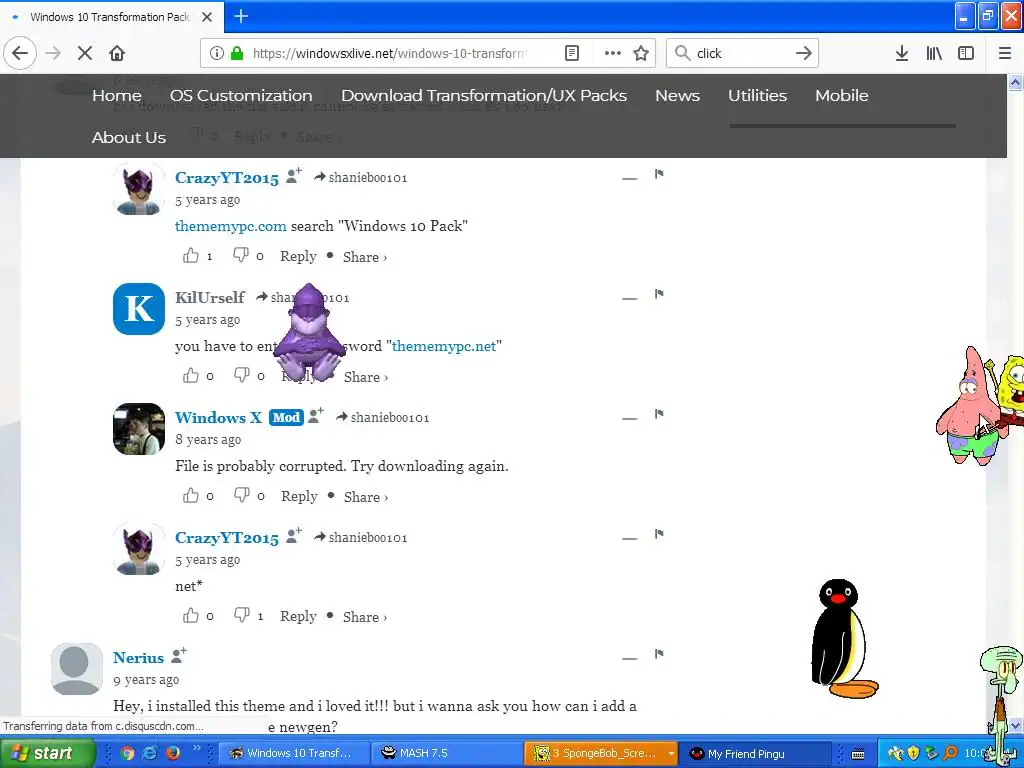Screen dimensions: 1024x768
Task: Expand Share options under KilUrself's comment
Action: tap(366, 377)
